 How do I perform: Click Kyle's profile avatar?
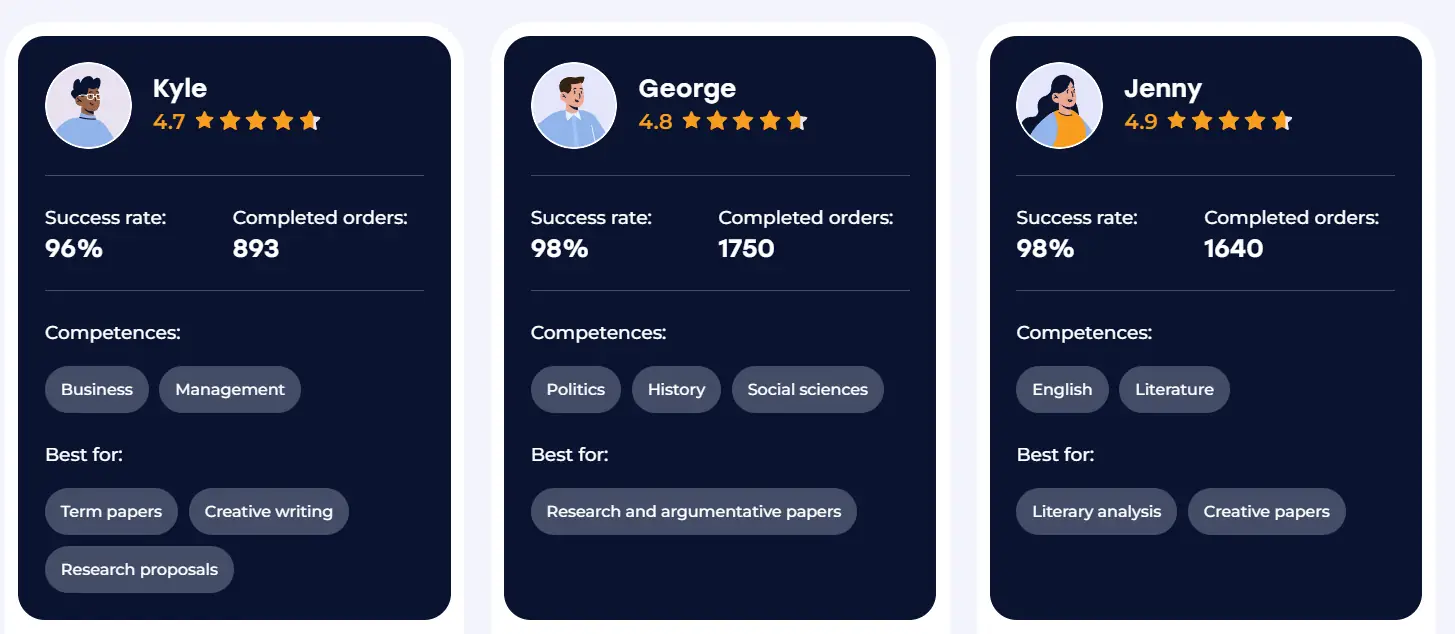pos(89,105)
